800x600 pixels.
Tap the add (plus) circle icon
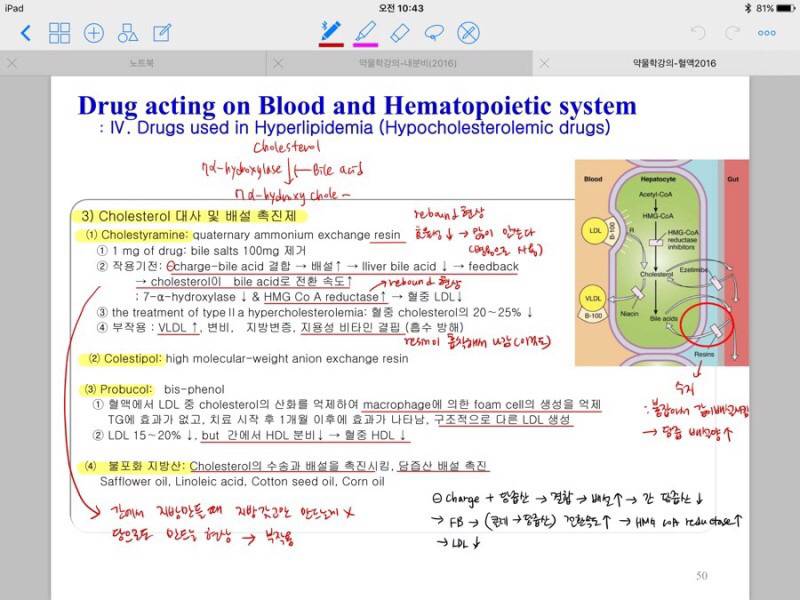pyautogui.click(x=94, y=32)
